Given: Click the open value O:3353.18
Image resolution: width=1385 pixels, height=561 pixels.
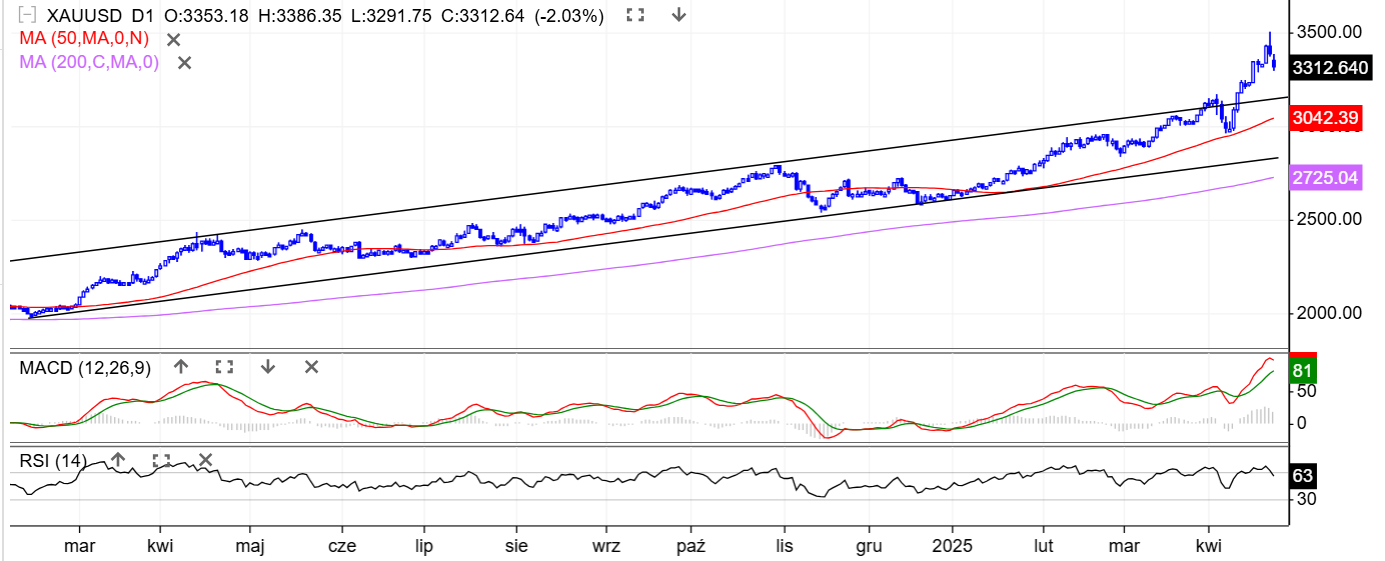Looking at the screenshot, I should click(204, 16).
